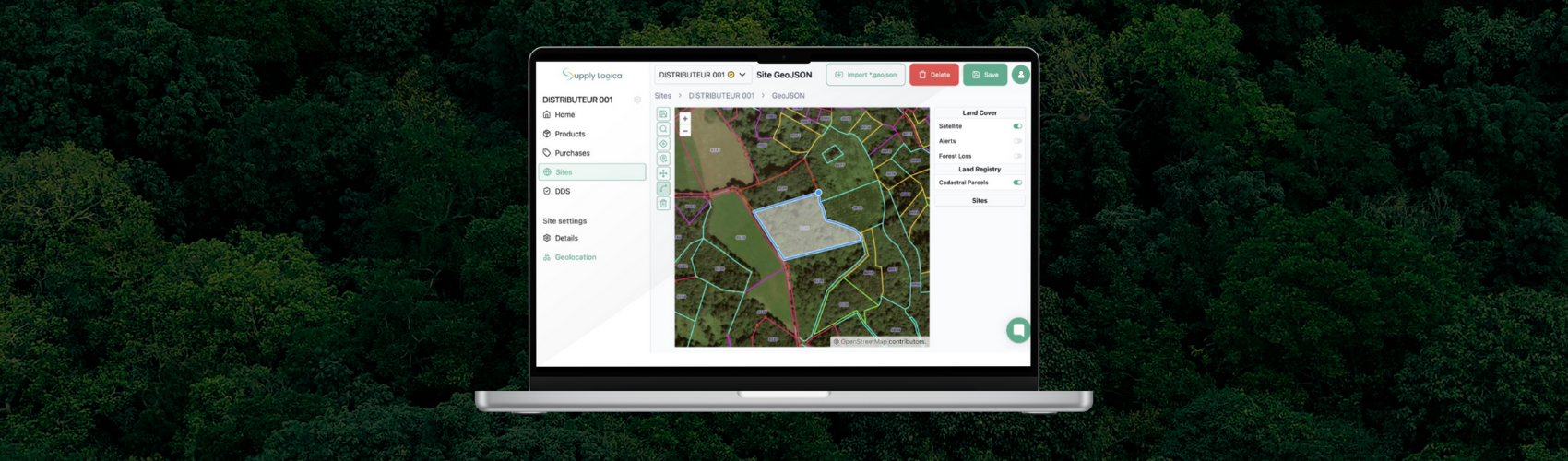1568x461 pixels.
Task: Click the Supply Logica logo
Action: [x=592, y=75]
